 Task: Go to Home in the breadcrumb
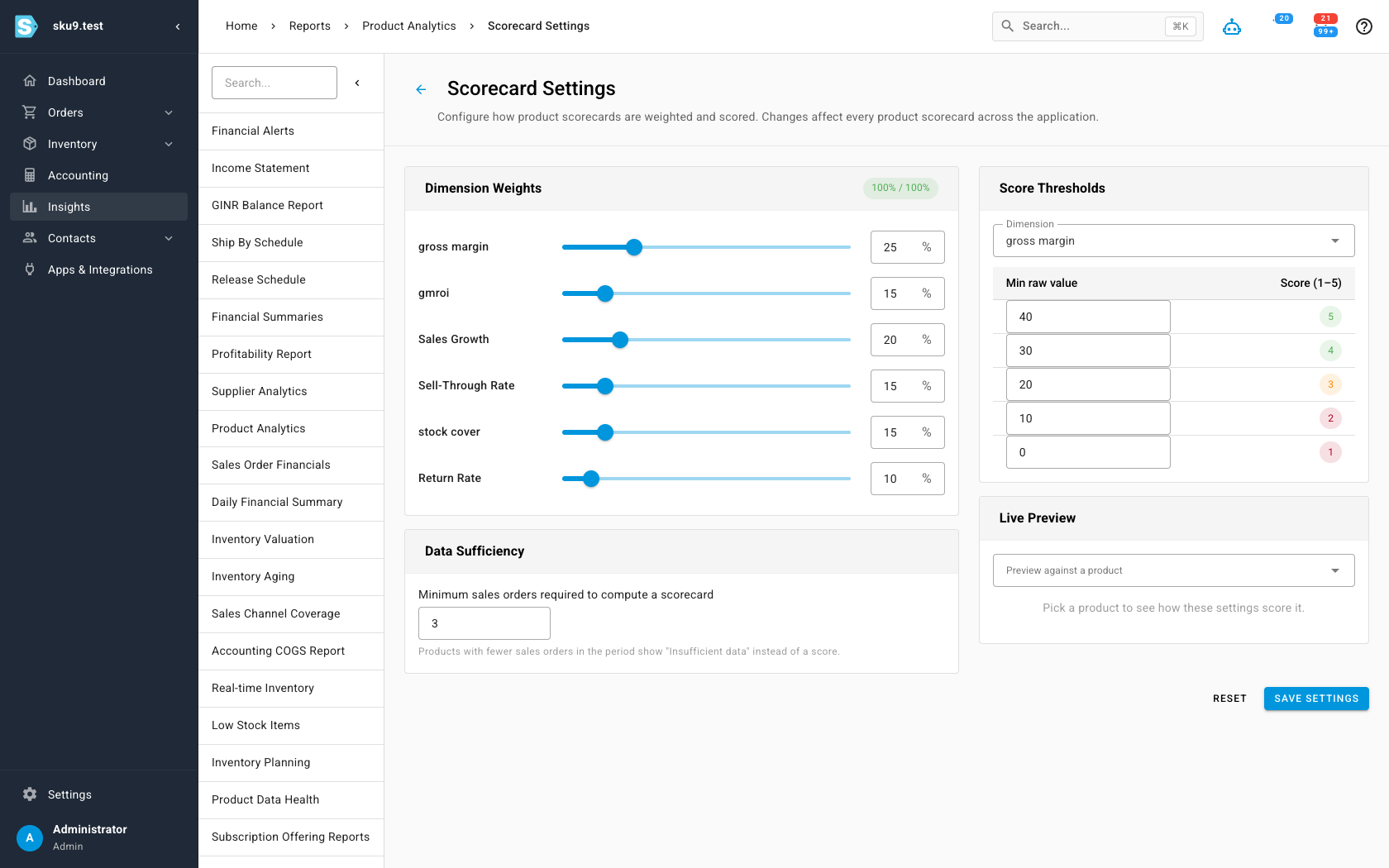point(241,26)
